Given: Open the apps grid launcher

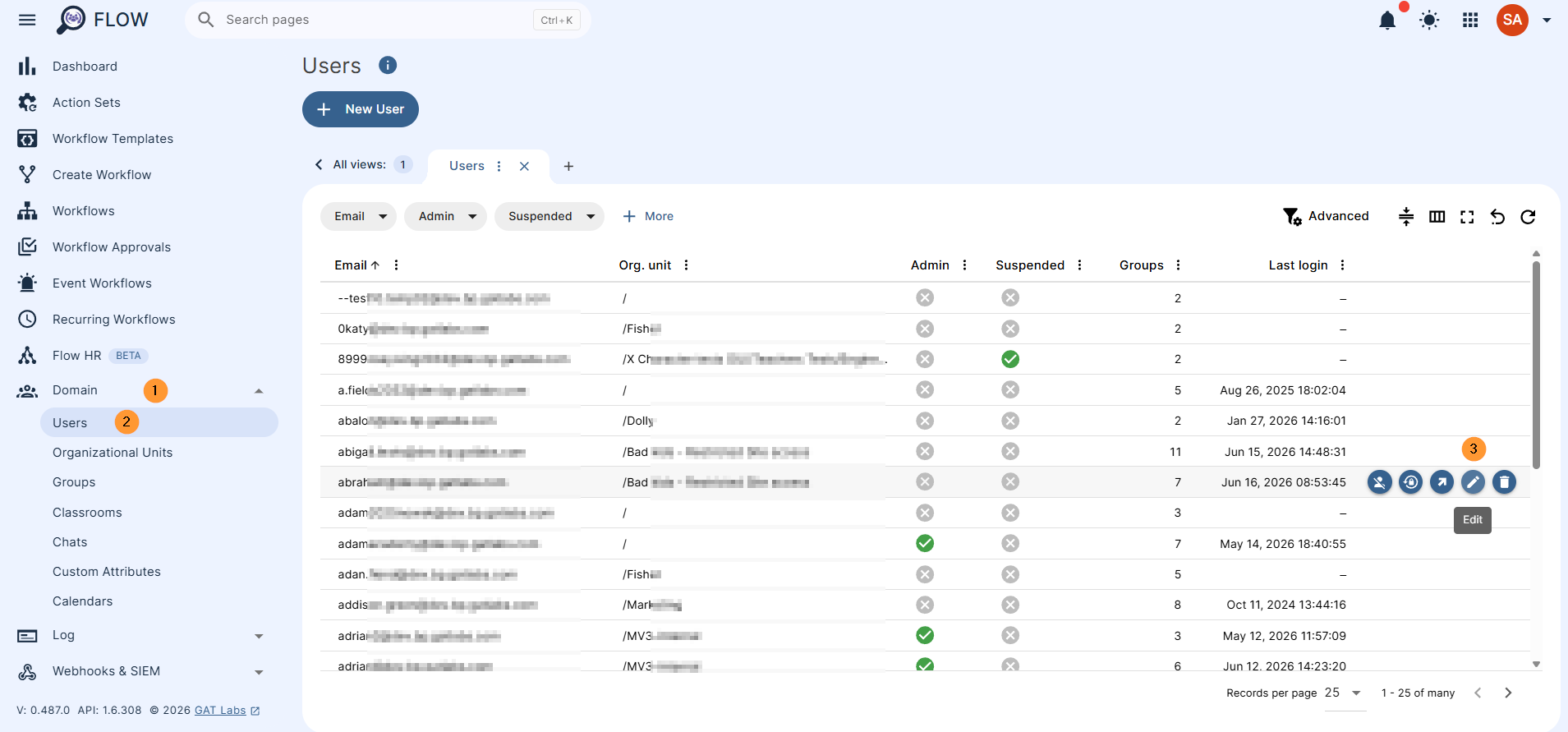Looking at the screenshot, I should tap(1470, 20).
